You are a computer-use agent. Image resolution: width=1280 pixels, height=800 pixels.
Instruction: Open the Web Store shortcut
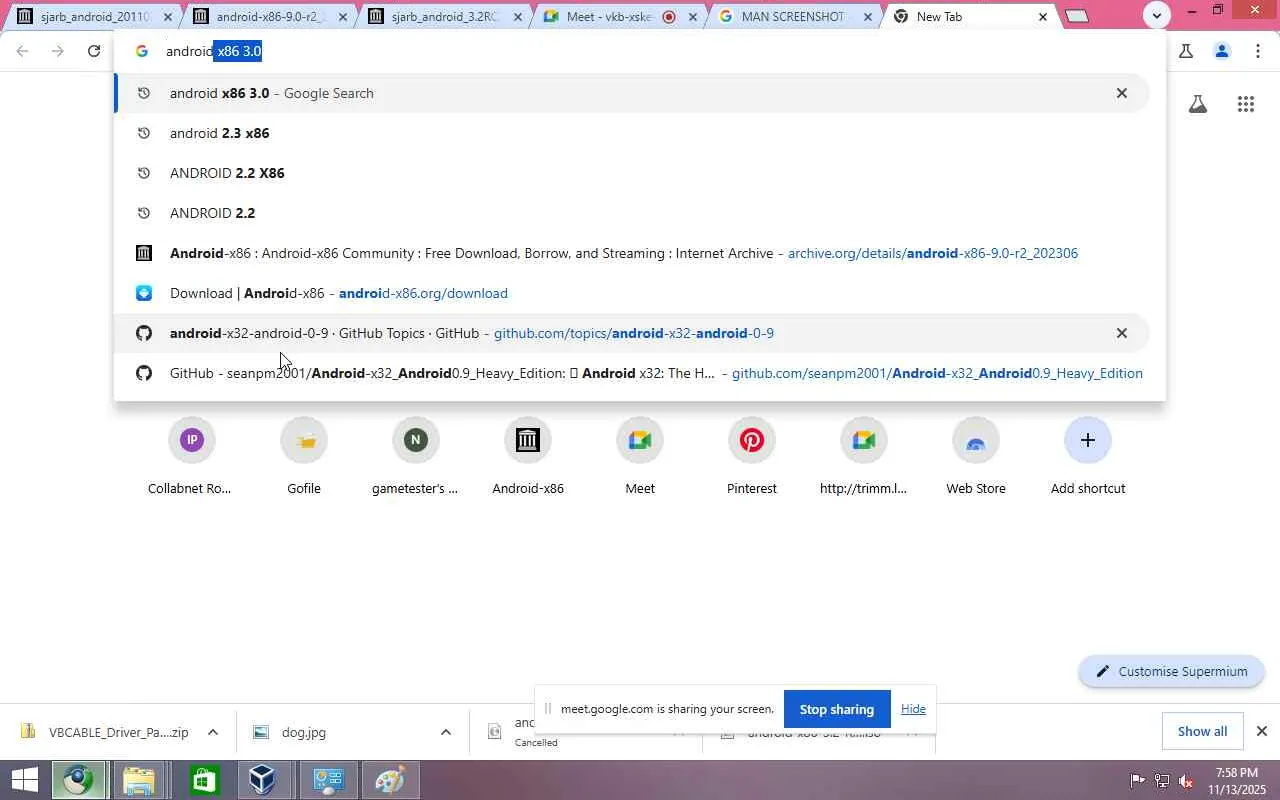click(x=976, y=457)
